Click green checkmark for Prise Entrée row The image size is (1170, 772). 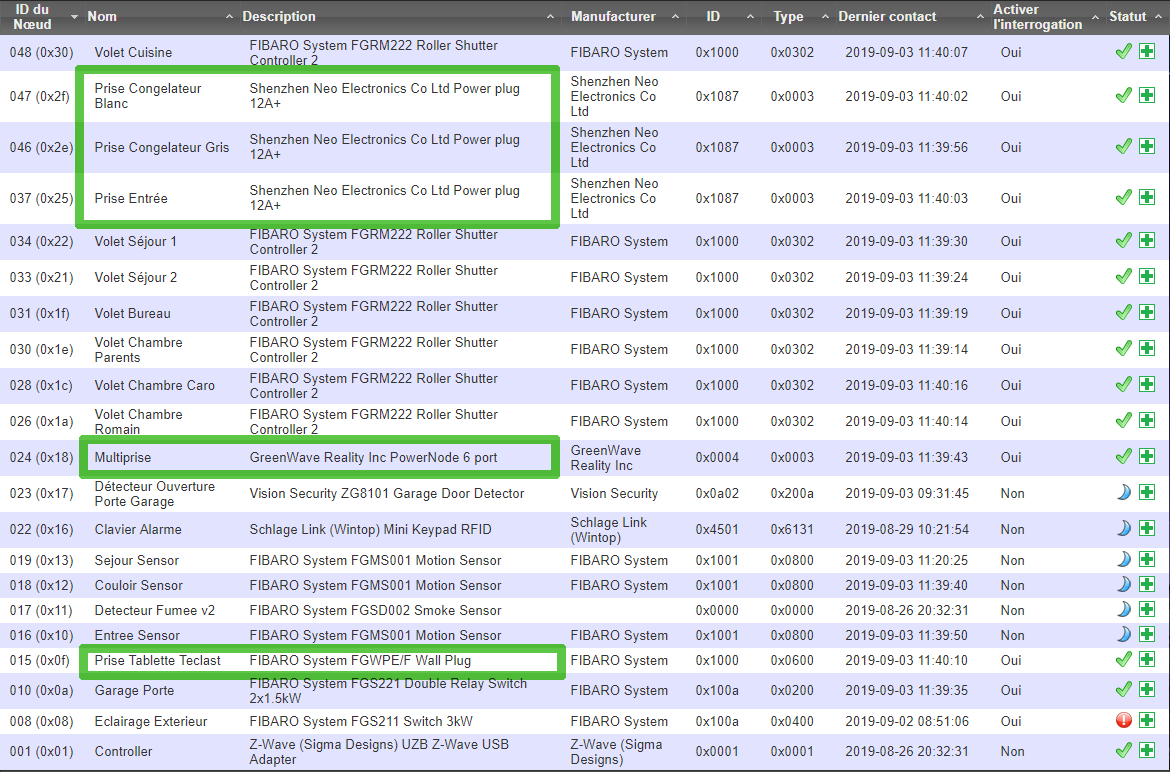tap(1123, 198)
